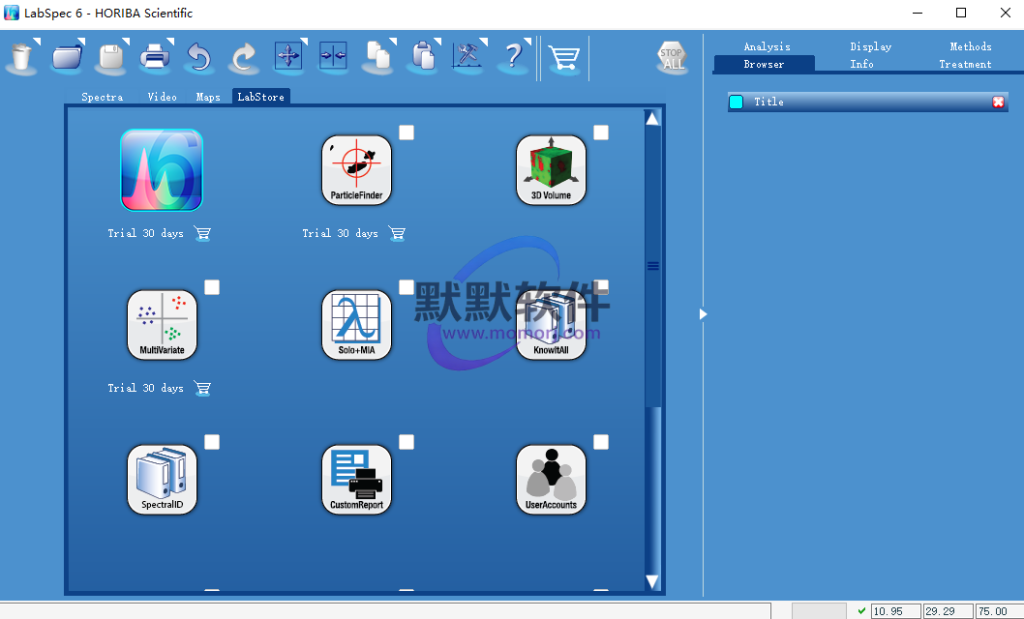Image resolution: width=1024 pixels, height=619 pixels.
Task: Open the SpectralID app
Action: (x=162, y=480)
